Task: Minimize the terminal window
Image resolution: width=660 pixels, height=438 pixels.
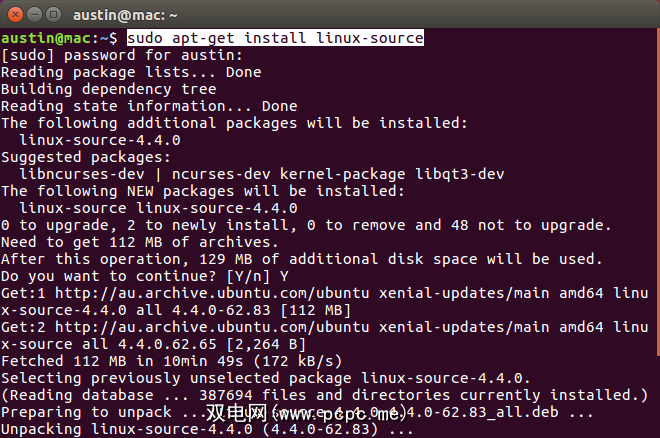Action: (35, 14)
